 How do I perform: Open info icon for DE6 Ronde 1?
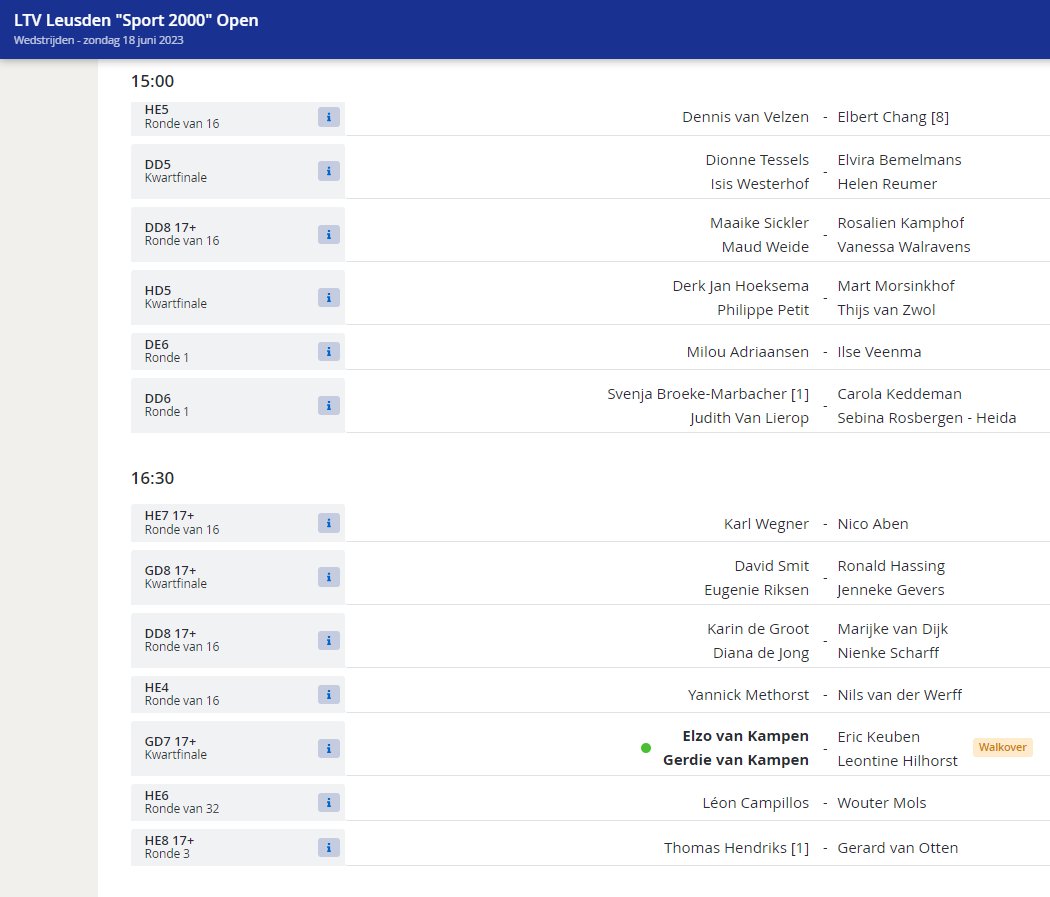[x=328, y=351]
